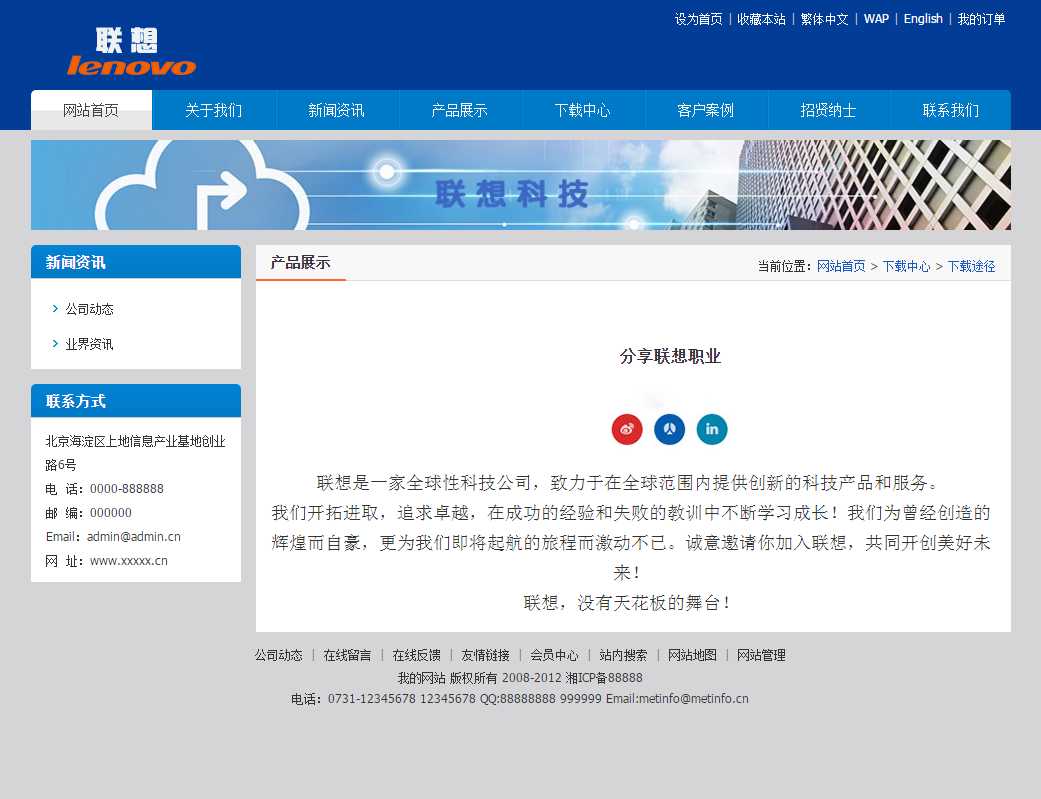This screenshot has height=799, width=1041.
Task: Open the 招贤纳士 navigation item
Action: click(829, 110)
